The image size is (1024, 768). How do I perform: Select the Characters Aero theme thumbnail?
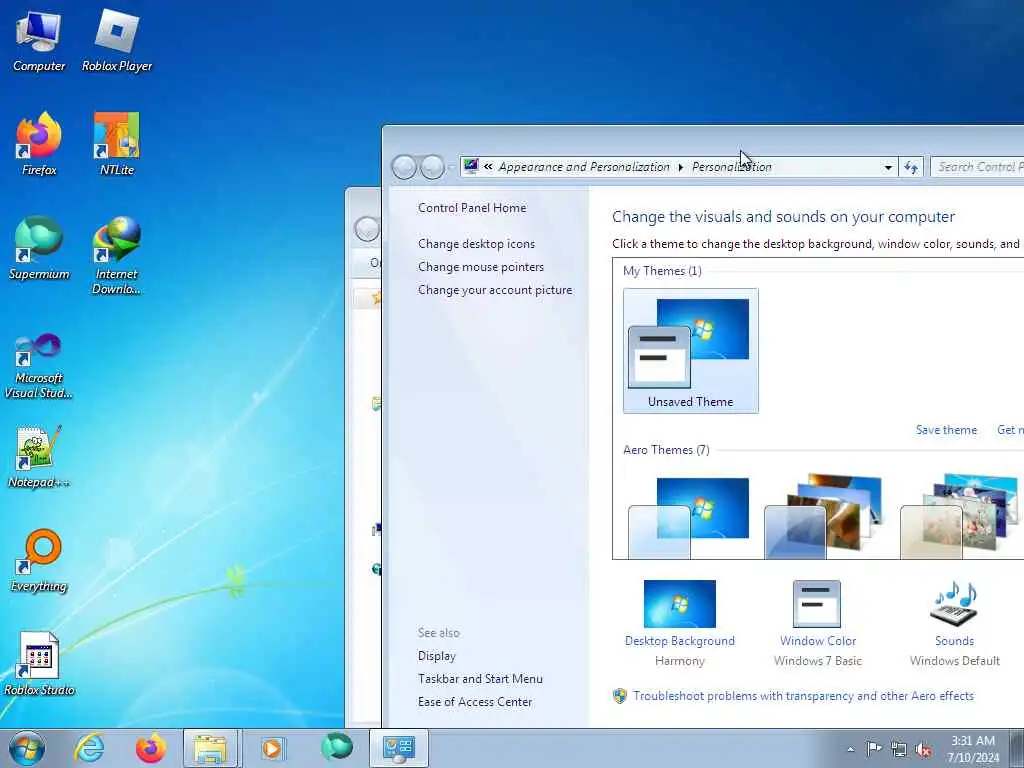click(961, 517)
